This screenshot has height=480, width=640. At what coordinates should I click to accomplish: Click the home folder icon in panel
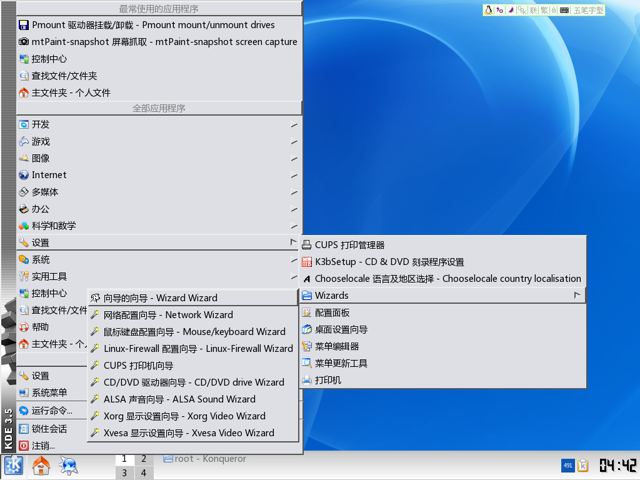point(41,466)
